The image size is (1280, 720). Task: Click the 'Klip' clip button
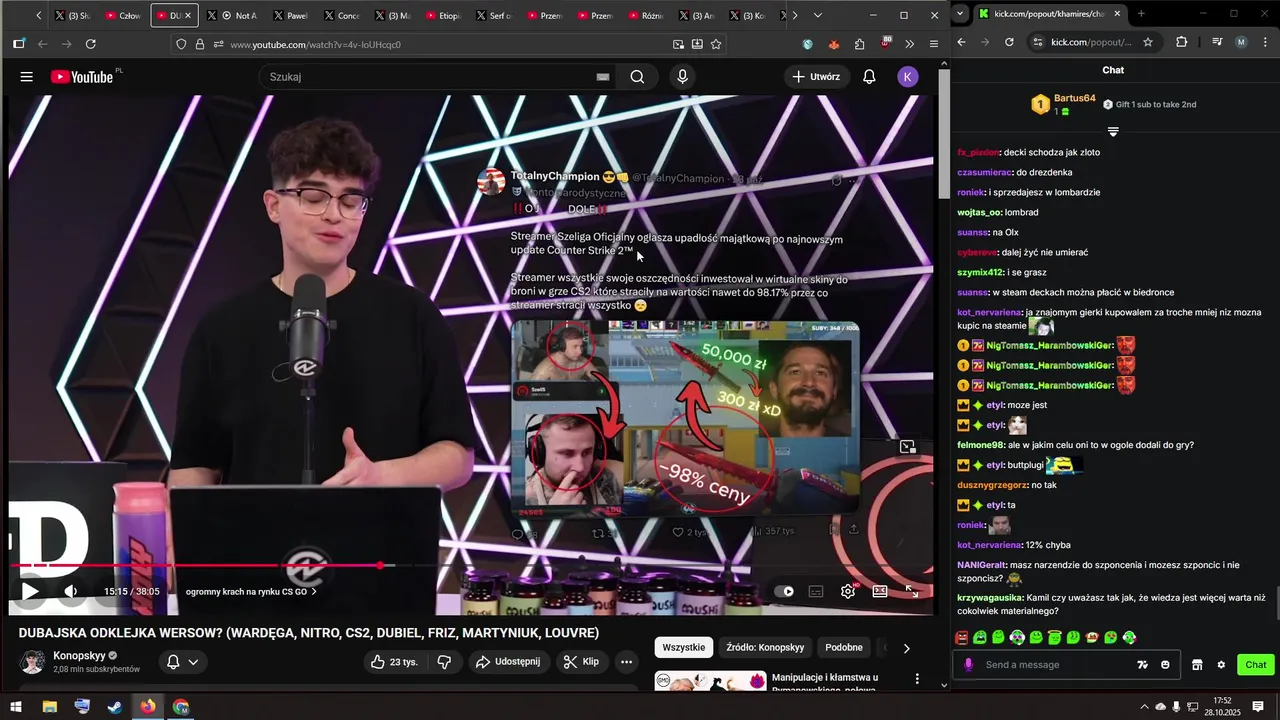coord(581,662)
